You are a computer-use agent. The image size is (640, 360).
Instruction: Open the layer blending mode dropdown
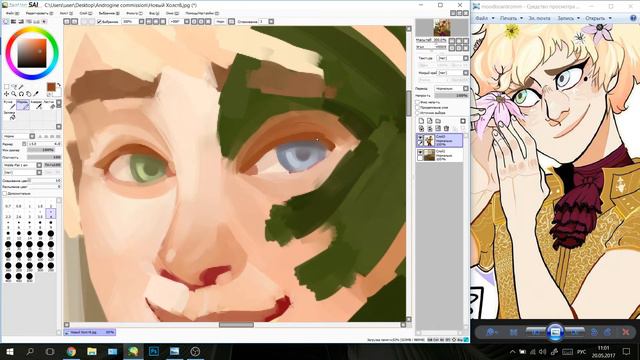(465, 89)
